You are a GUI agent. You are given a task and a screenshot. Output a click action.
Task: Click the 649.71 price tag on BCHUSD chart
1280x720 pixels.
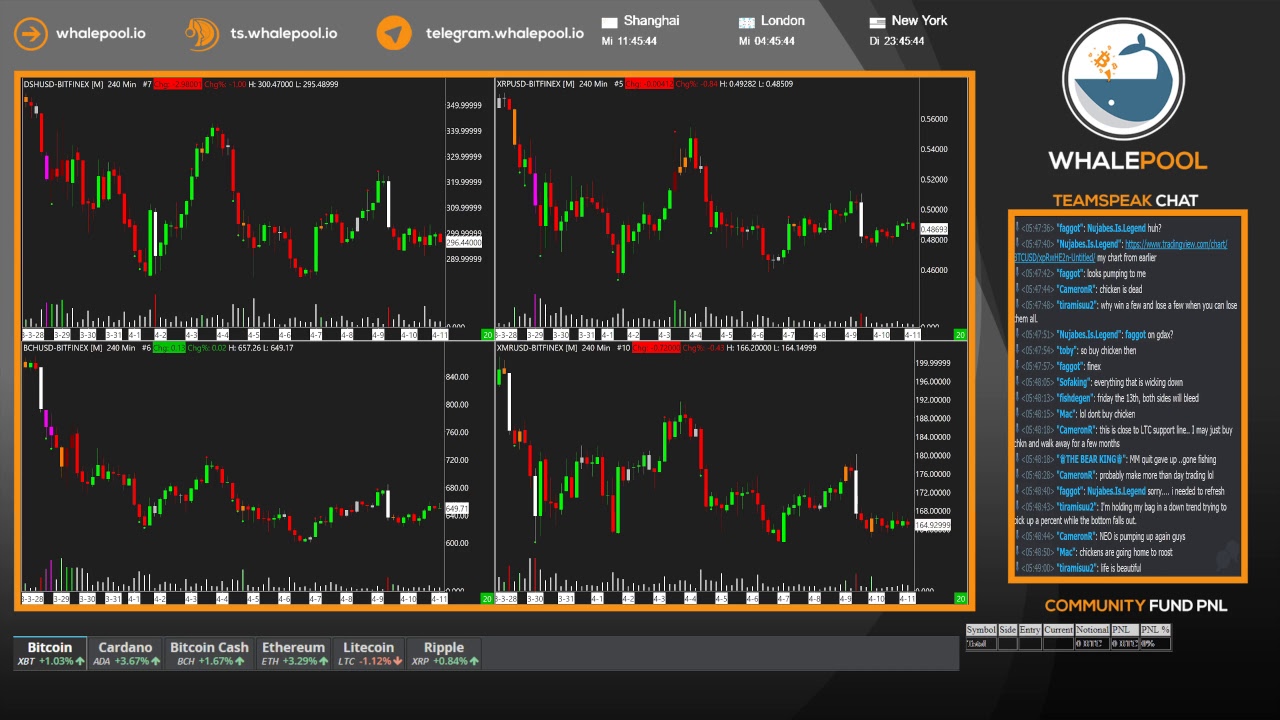pos(457,509)
